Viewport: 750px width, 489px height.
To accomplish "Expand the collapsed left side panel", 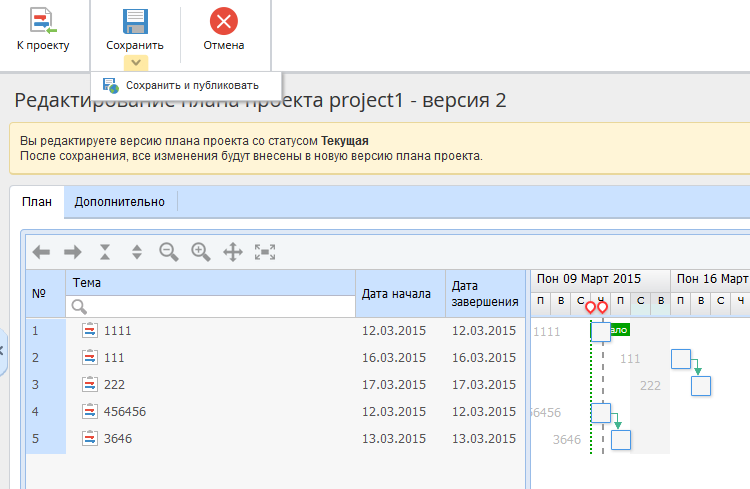I will tap(3, 350).
